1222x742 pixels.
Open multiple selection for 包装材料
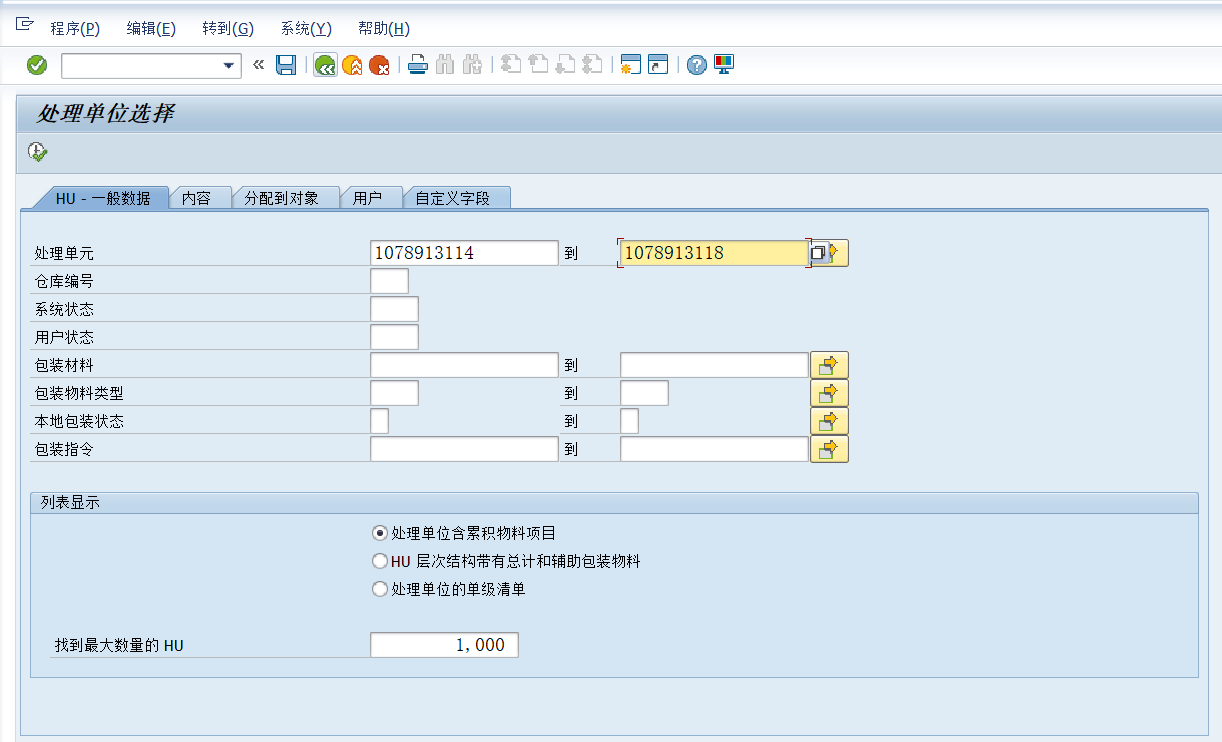(831, 364)
